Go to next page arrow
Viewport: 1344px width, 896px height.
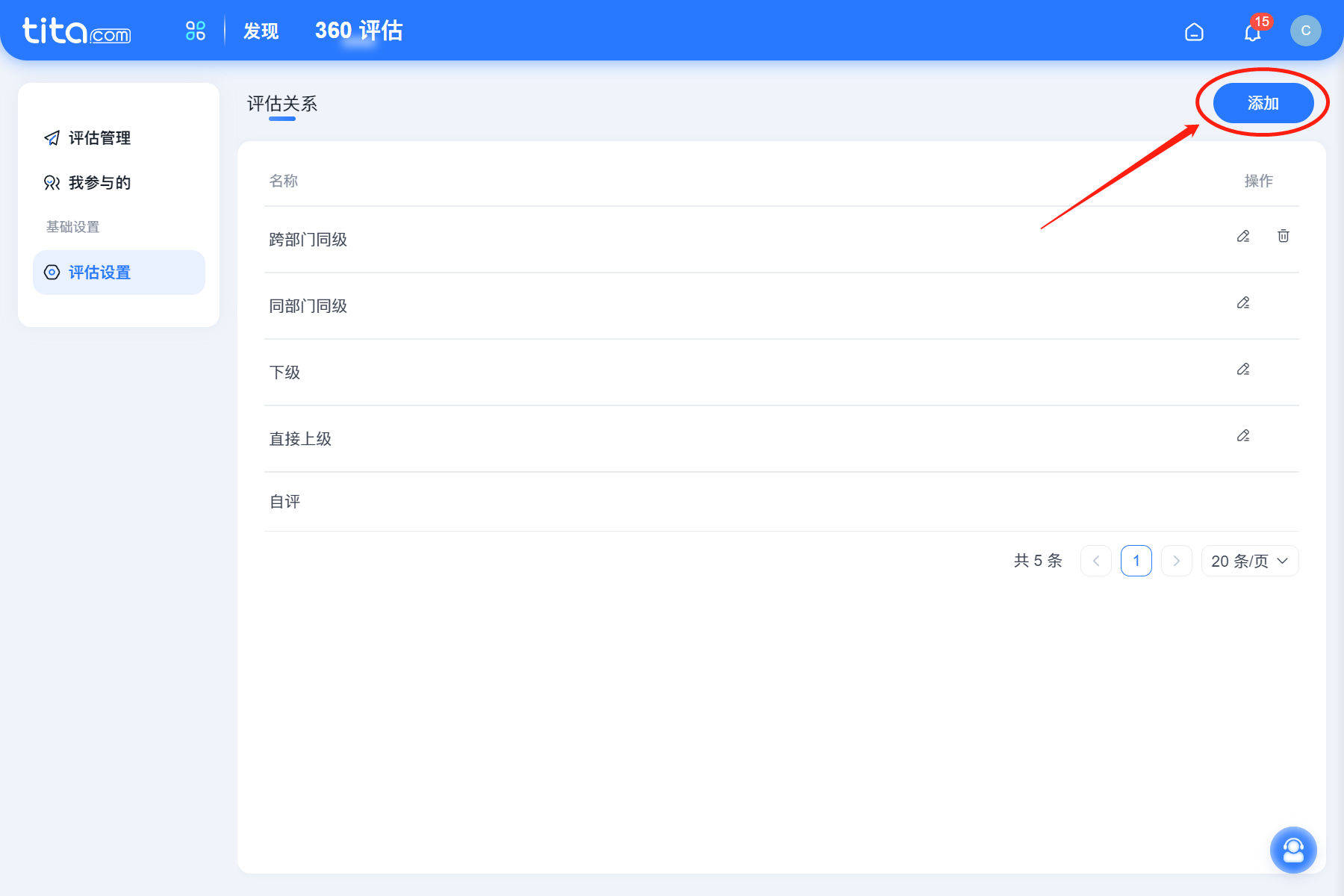(x=1177, y=561)
